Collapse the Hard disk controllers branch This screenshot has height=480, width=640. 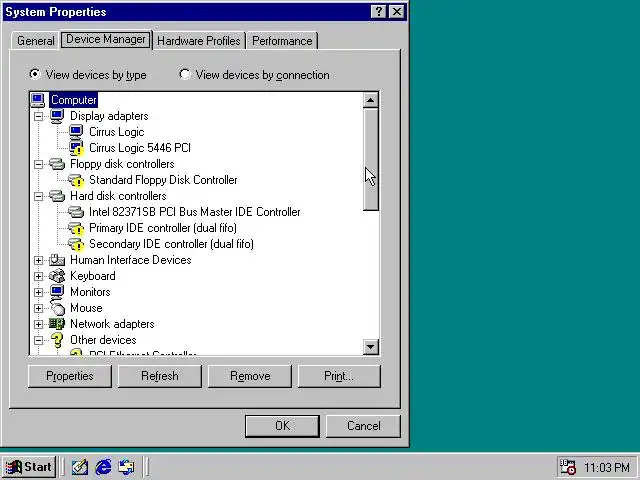pos(38,196)
